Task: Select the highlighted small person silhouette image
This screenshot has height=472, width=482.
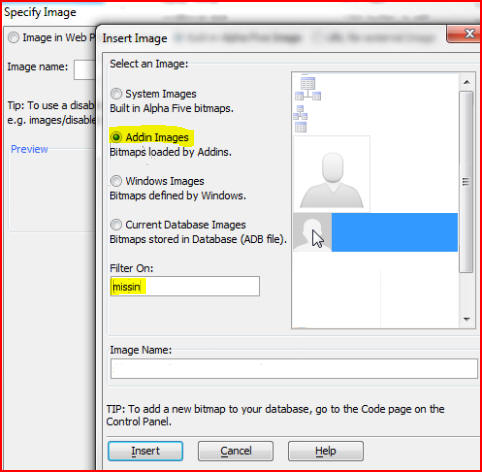Action: pyautogui.click(x=312, y=232)
